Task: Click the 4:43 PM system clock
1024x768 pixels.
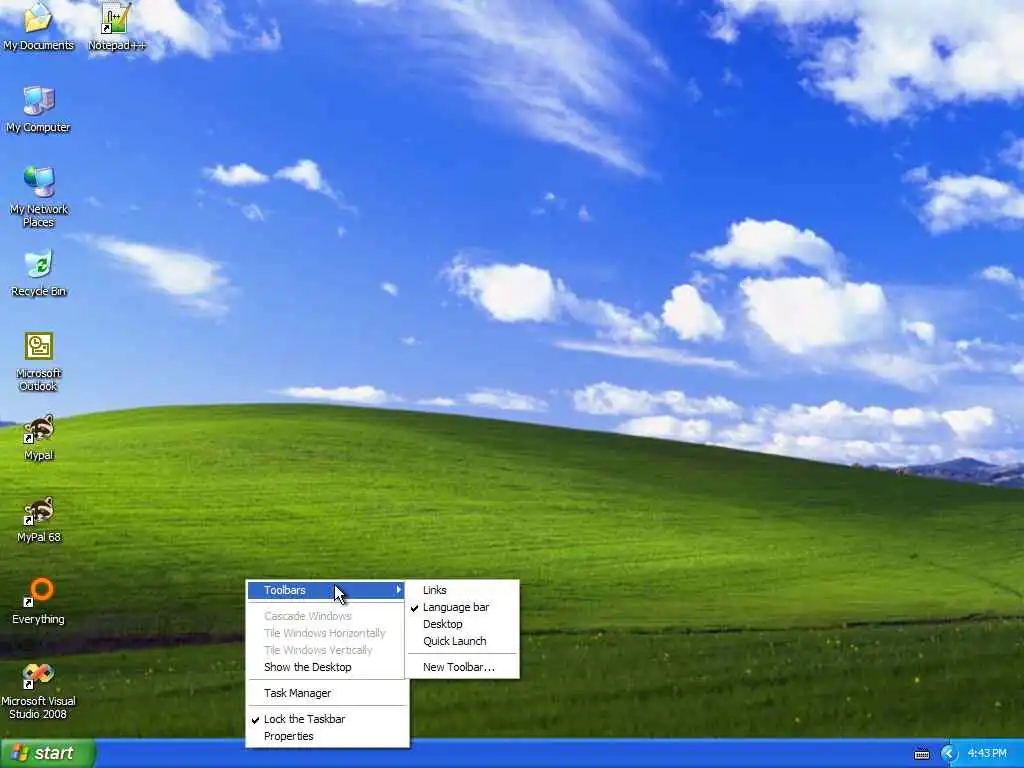Action: point(987,754)
